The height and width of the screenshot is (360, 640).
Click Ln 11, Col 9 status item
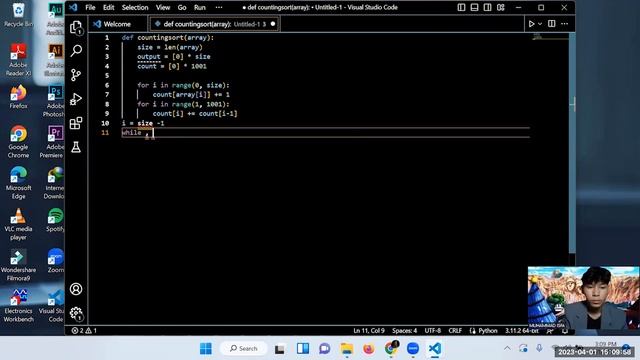(x=369, y=331)
